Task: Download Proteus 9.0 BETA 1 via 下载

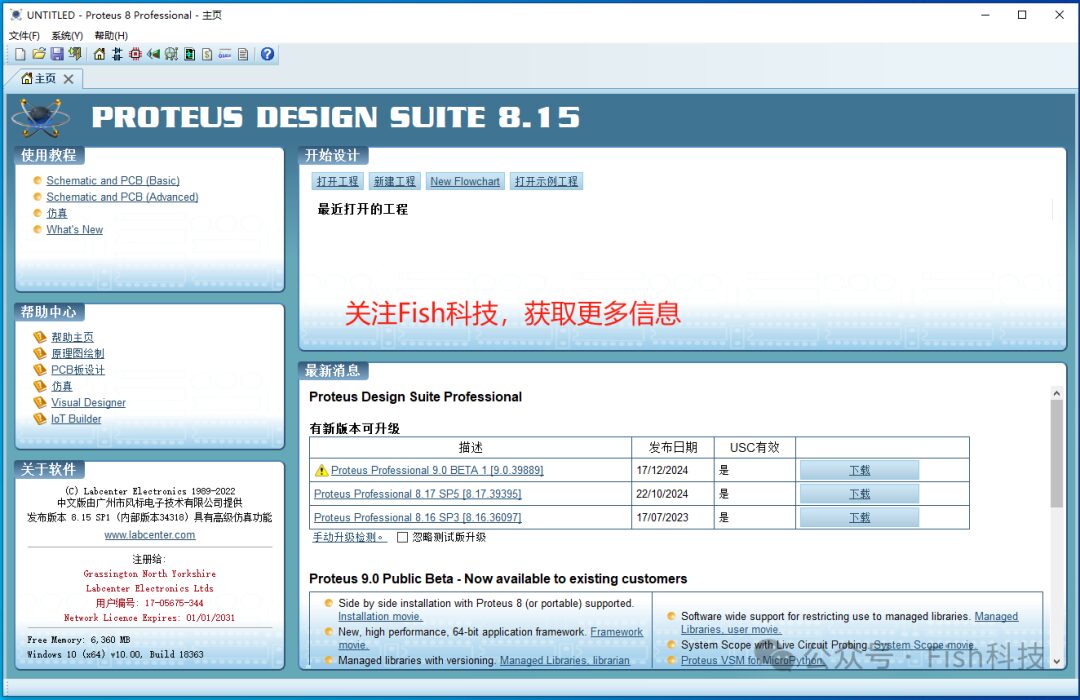Action: pos(859,471)
